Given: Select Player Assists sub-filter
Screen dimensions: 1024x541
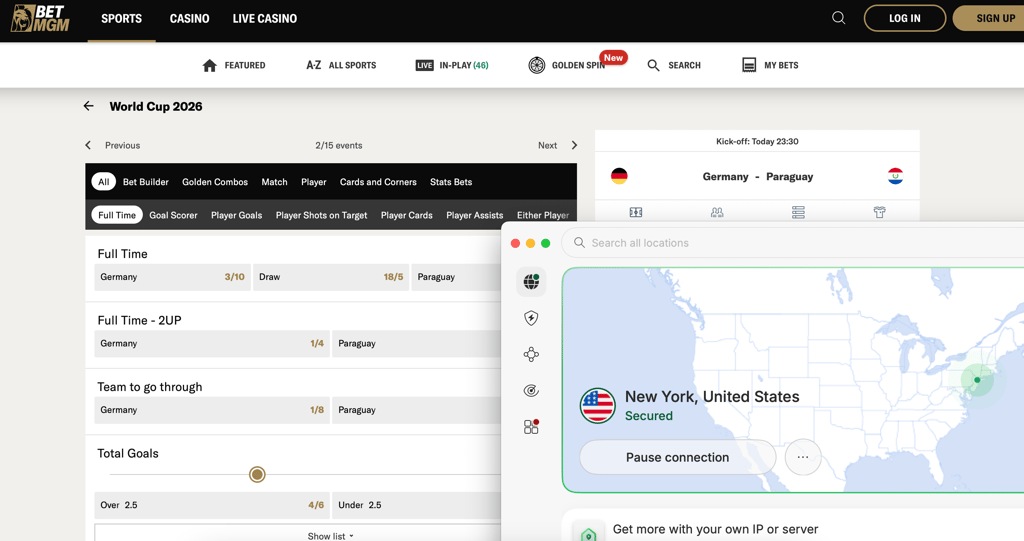Looking at the screenshot, I should point(475,215).
